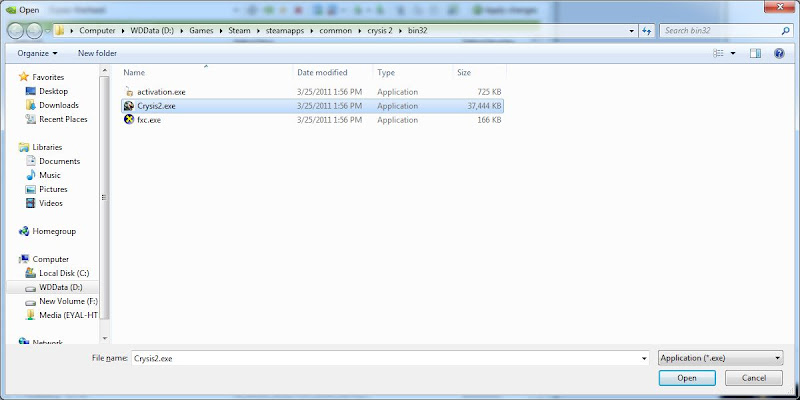The height and width of the screenshot is (400, 800).
Task: Select New Volume (F:) drive
Action: pyautogui.click(x=68, y=301)
